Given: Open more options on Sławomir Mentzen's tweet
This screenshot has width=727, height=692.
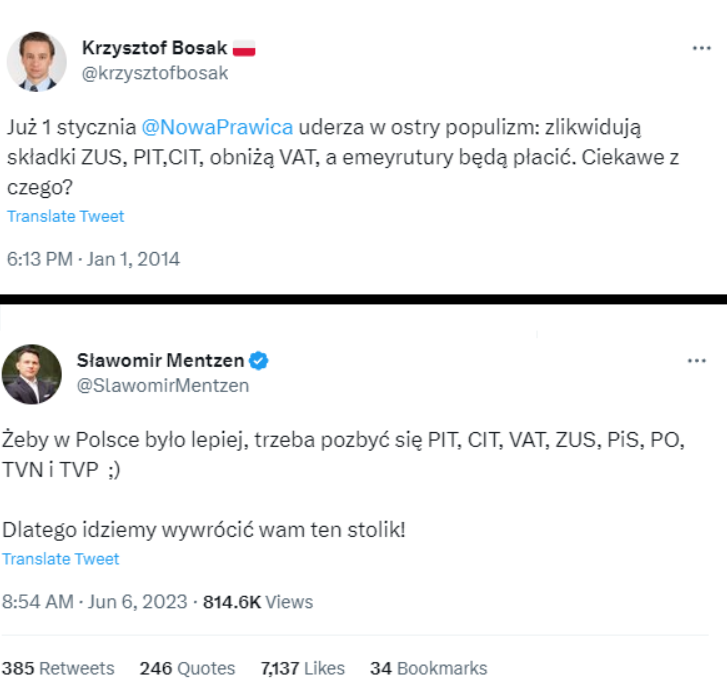Looking at the screenshot, I should click(697, 361).
